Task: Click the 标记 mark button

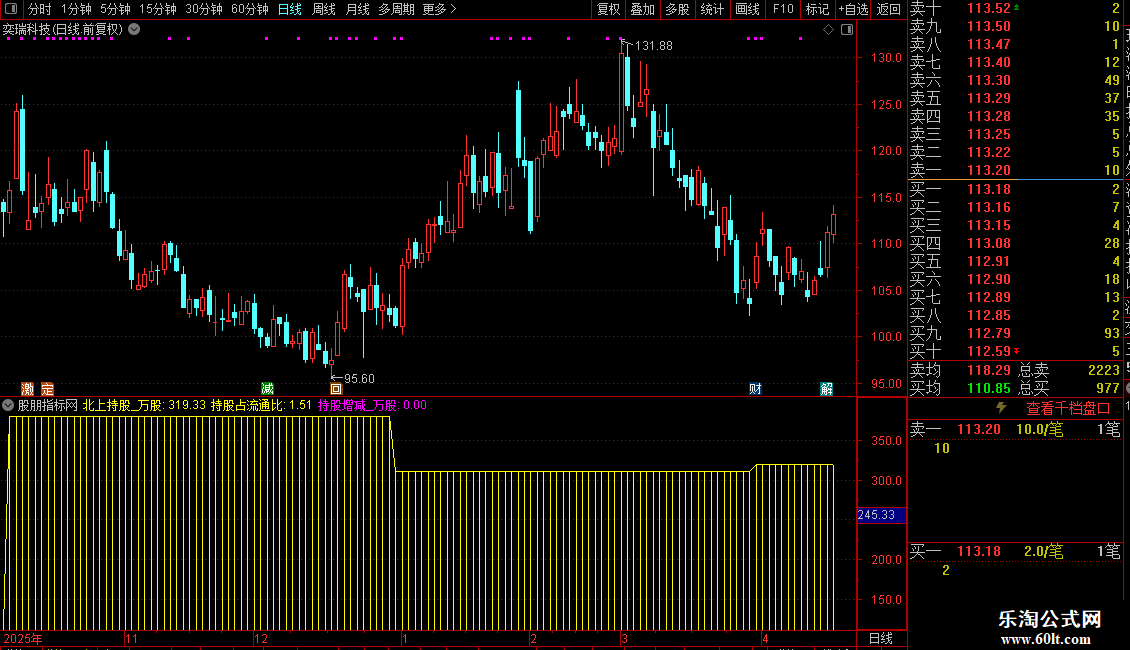Action: (817, 9)
